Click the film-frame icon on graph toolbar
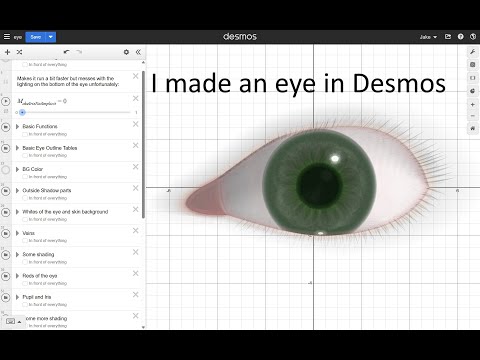480x360 pixels. coord(472,78)
